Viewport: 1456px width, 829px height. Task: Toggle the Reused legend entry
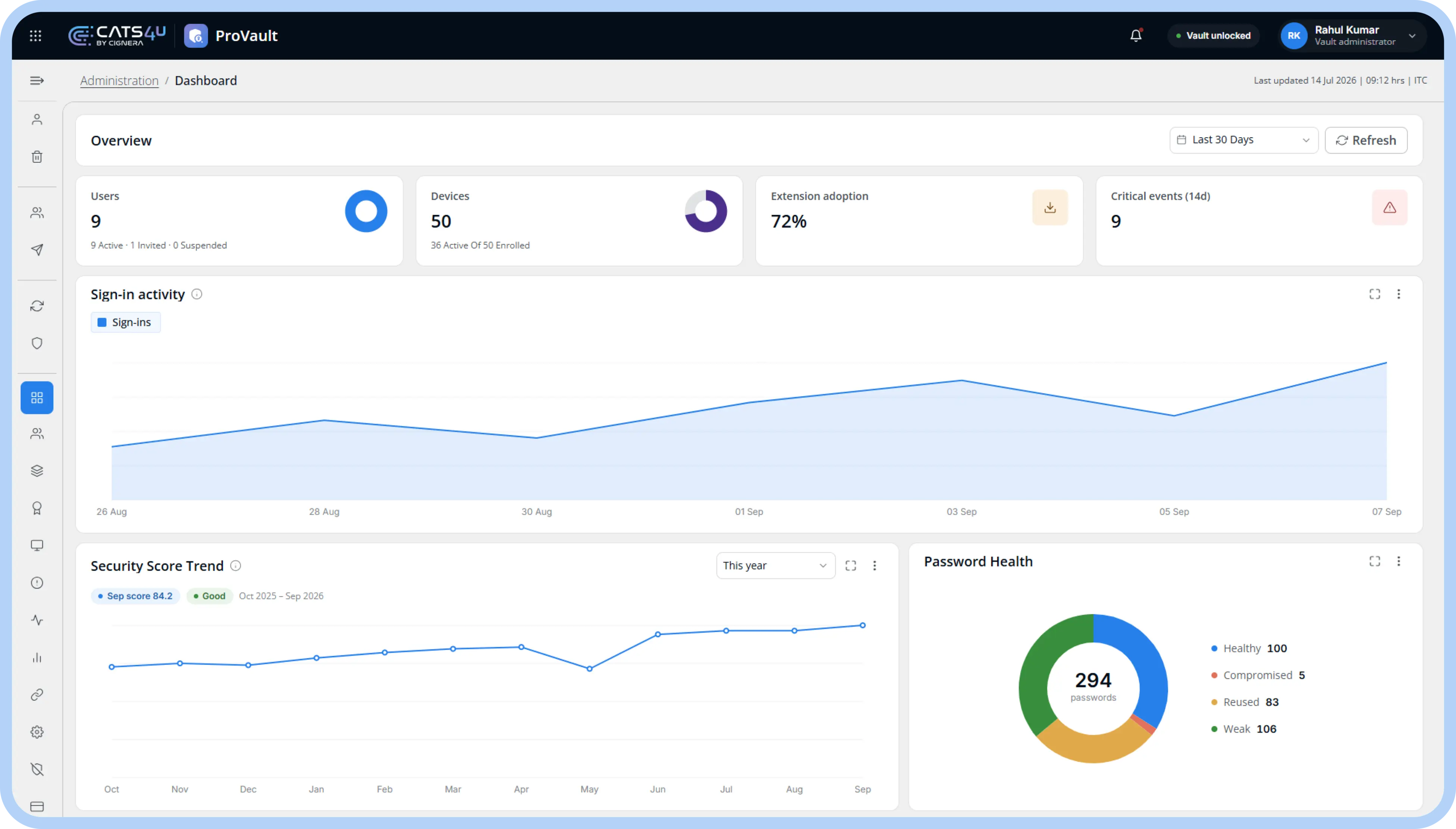(1245, 702)
